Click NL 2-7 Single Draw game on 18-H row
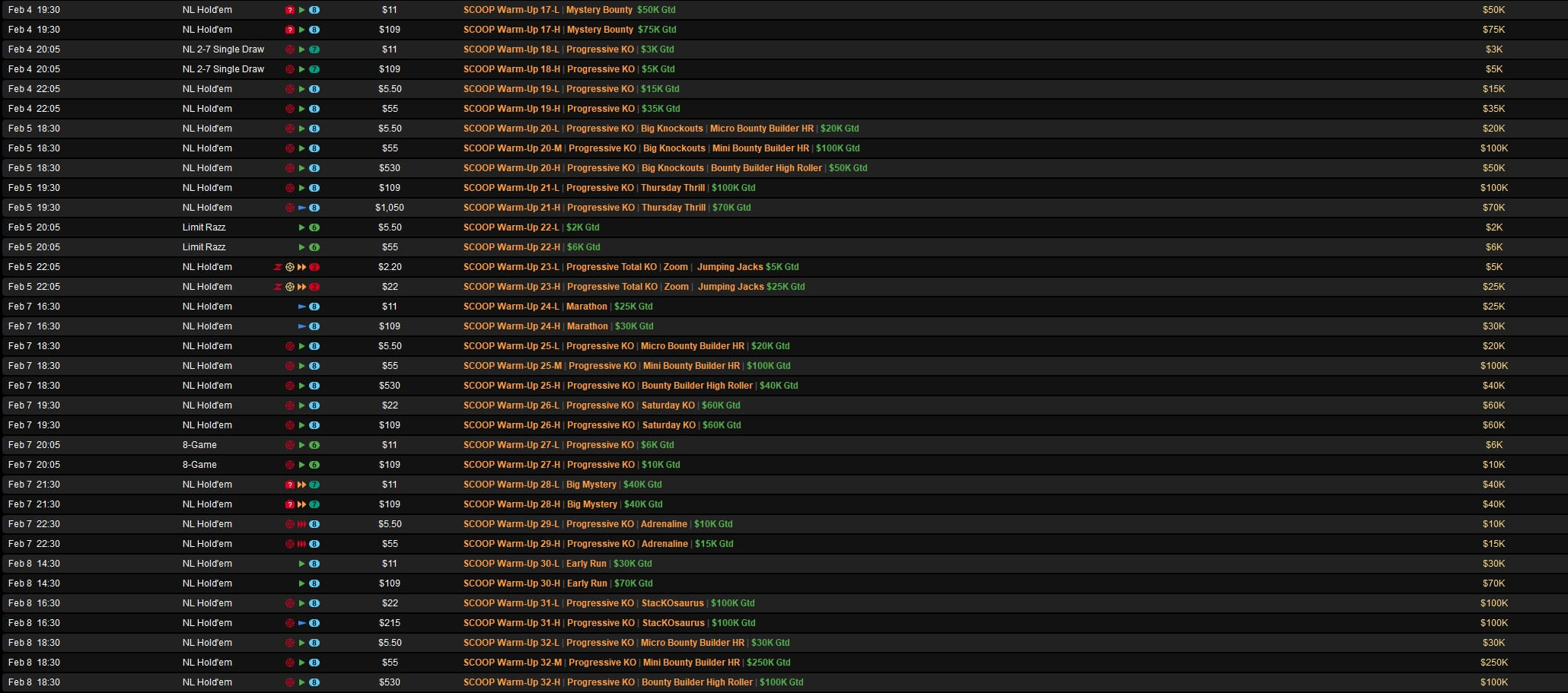The height and width of the screenshot is (693, 1568). (223, 69)
